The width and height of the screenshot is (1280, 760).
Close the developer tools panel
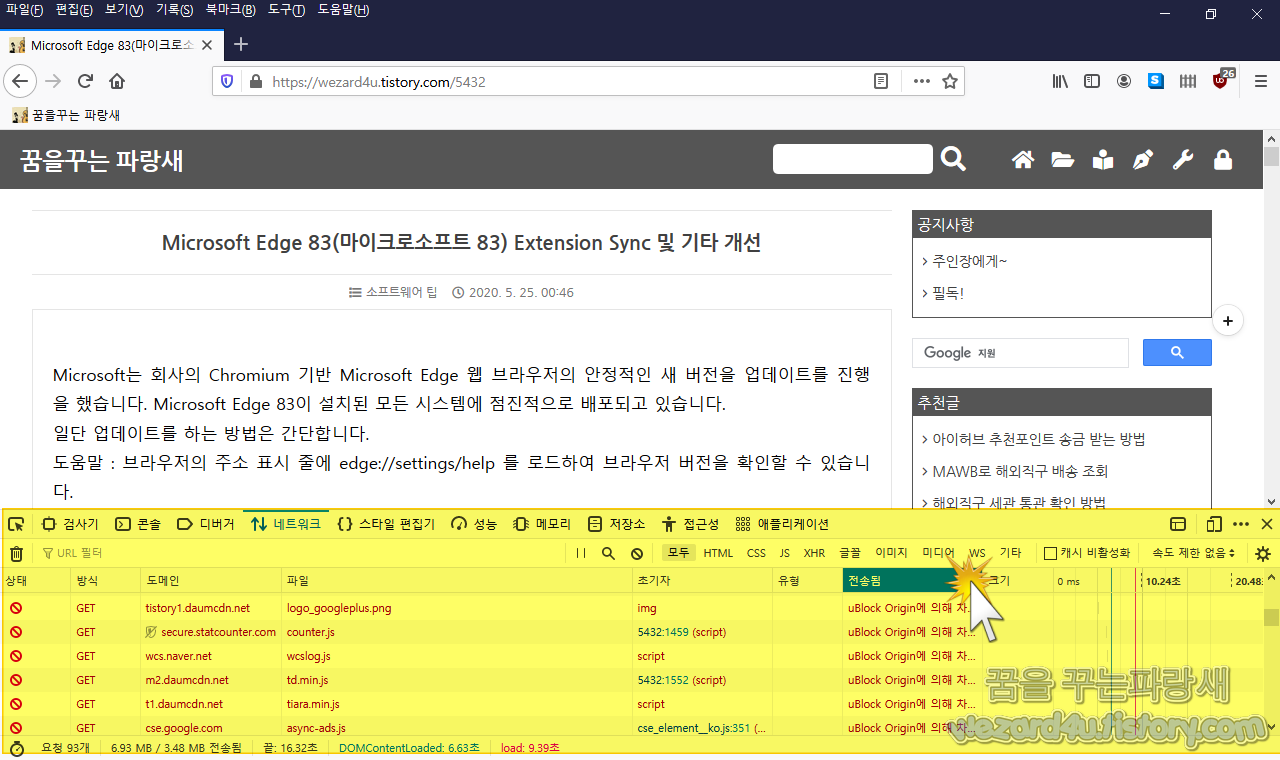tap(1267, 524)
